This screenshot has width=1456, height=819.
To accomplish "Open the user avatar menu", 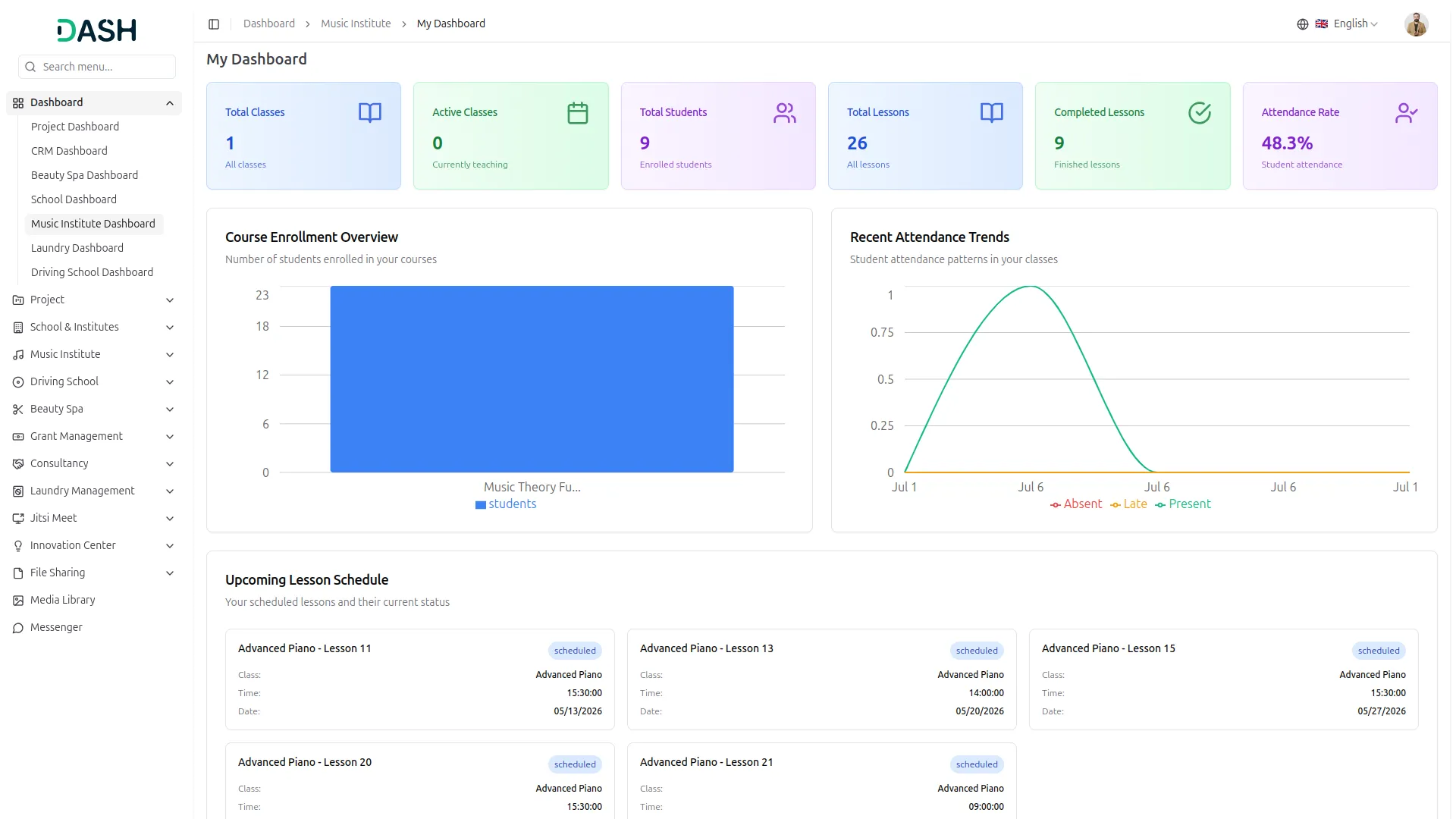I will (x=1416, y=24).
